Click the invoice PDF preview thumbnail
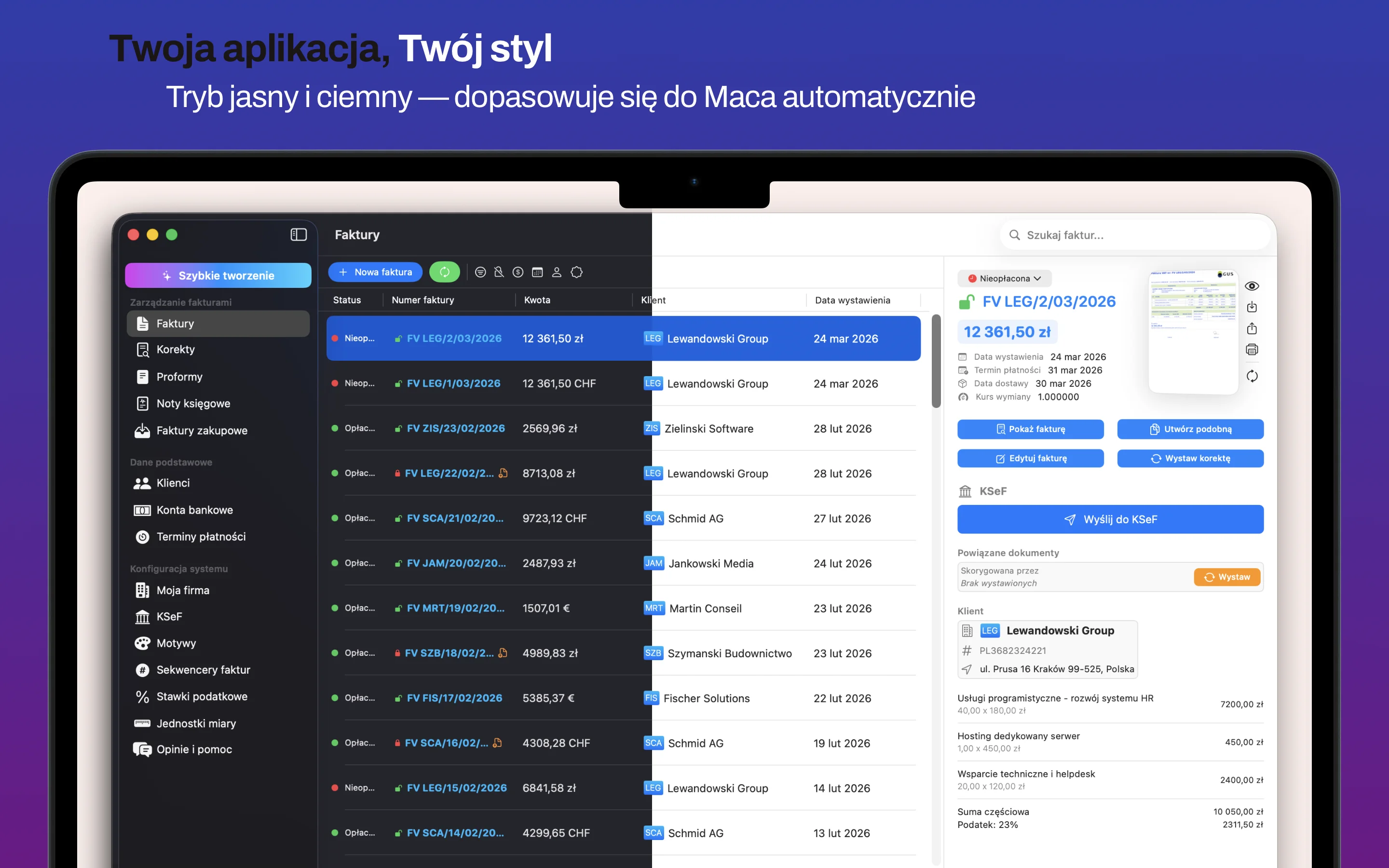The image size is (1389, 868). pyautogui.click(x=1193, y=331)
